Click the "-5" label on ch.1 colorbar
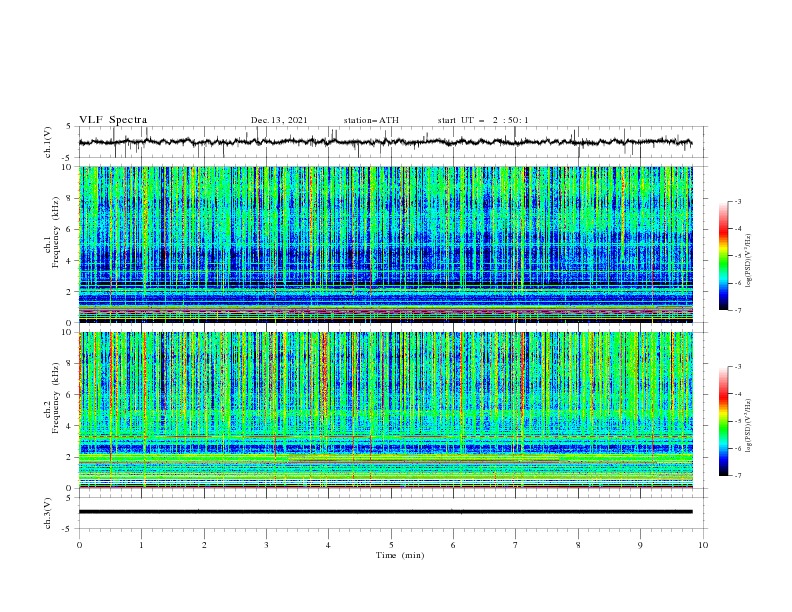The width and height of the screenshot is (792, 612). click(x=738, y=256)
